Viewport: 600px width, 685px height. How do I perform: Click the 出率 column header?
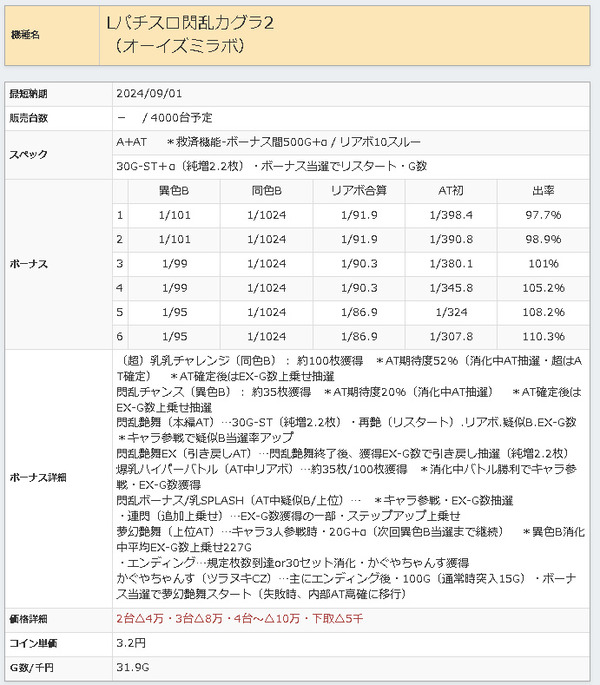pyautogui.click(x=543, y=191)
